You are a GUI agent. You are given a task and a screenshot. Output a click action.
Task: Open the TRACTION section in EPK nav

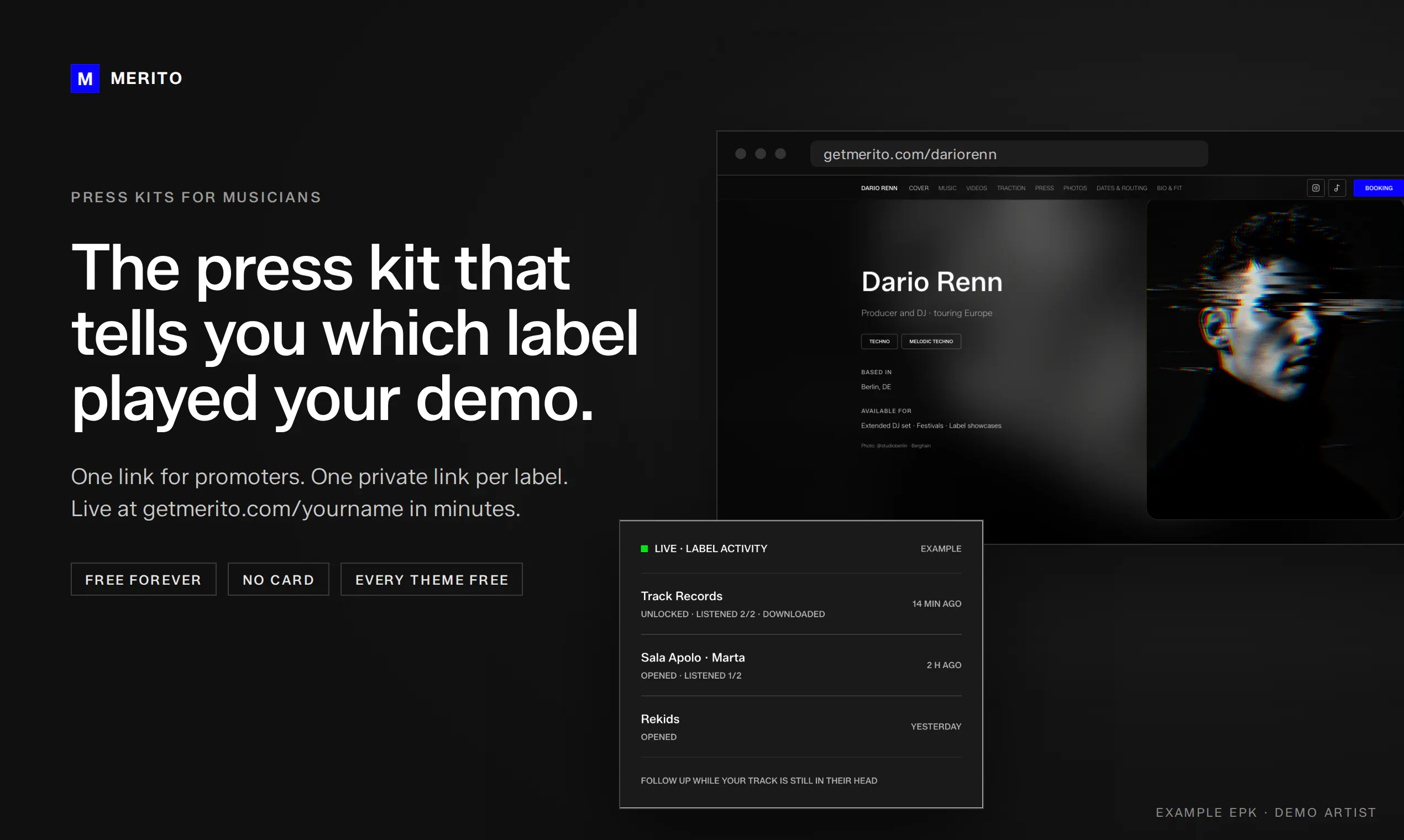[x=1010, y=188]
